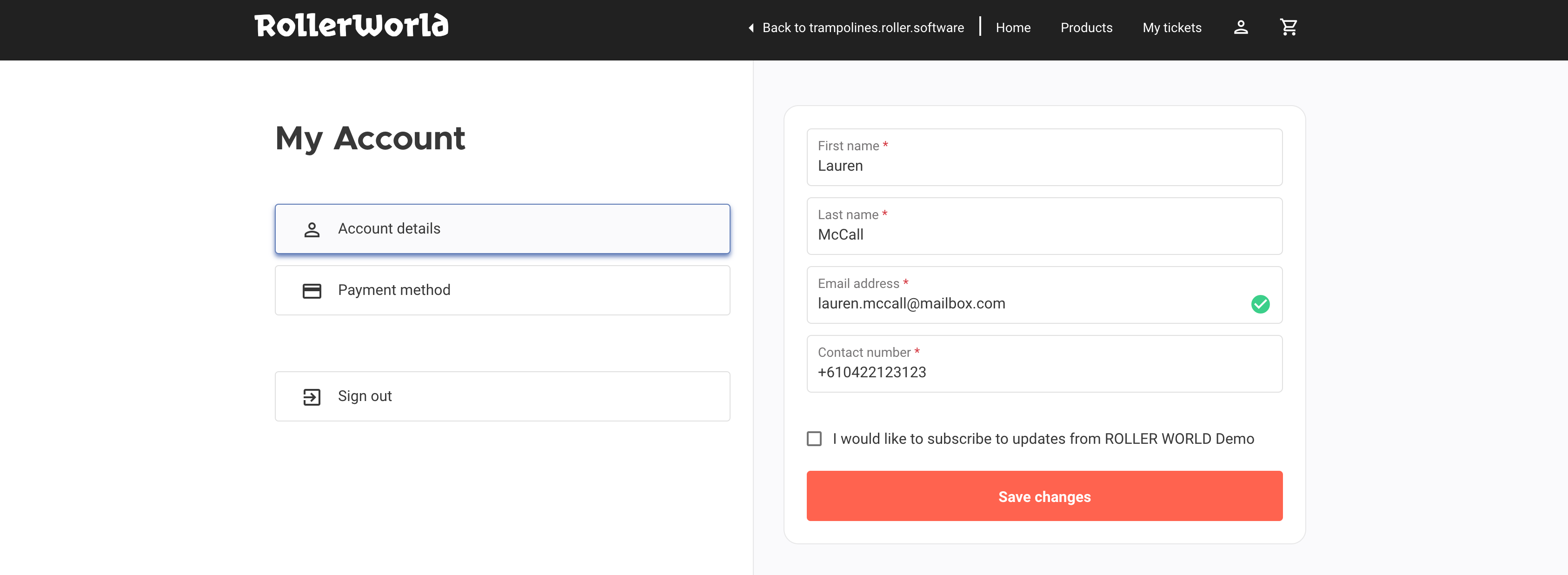Select the Account details section
1568x575 pixels.
coord(502,228)
